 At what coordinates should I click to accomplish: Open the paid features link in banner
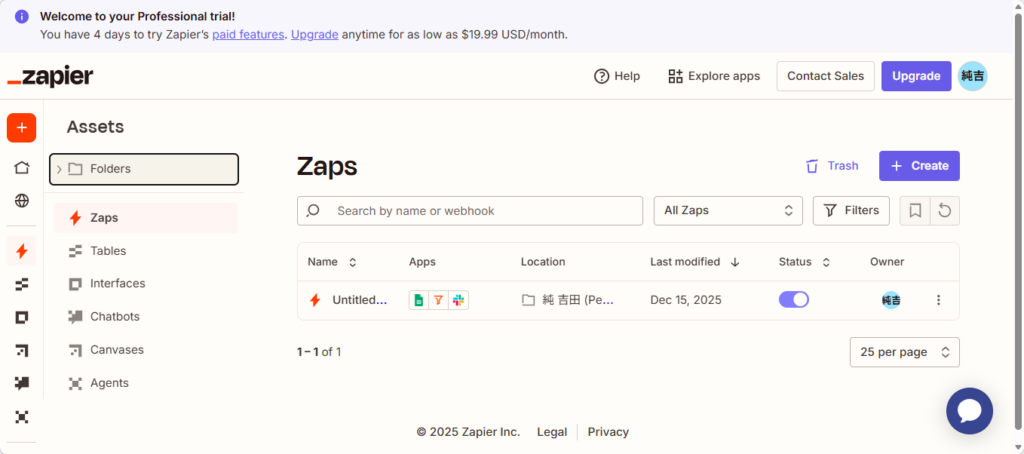pyautogui.click(x=248, y=34)
